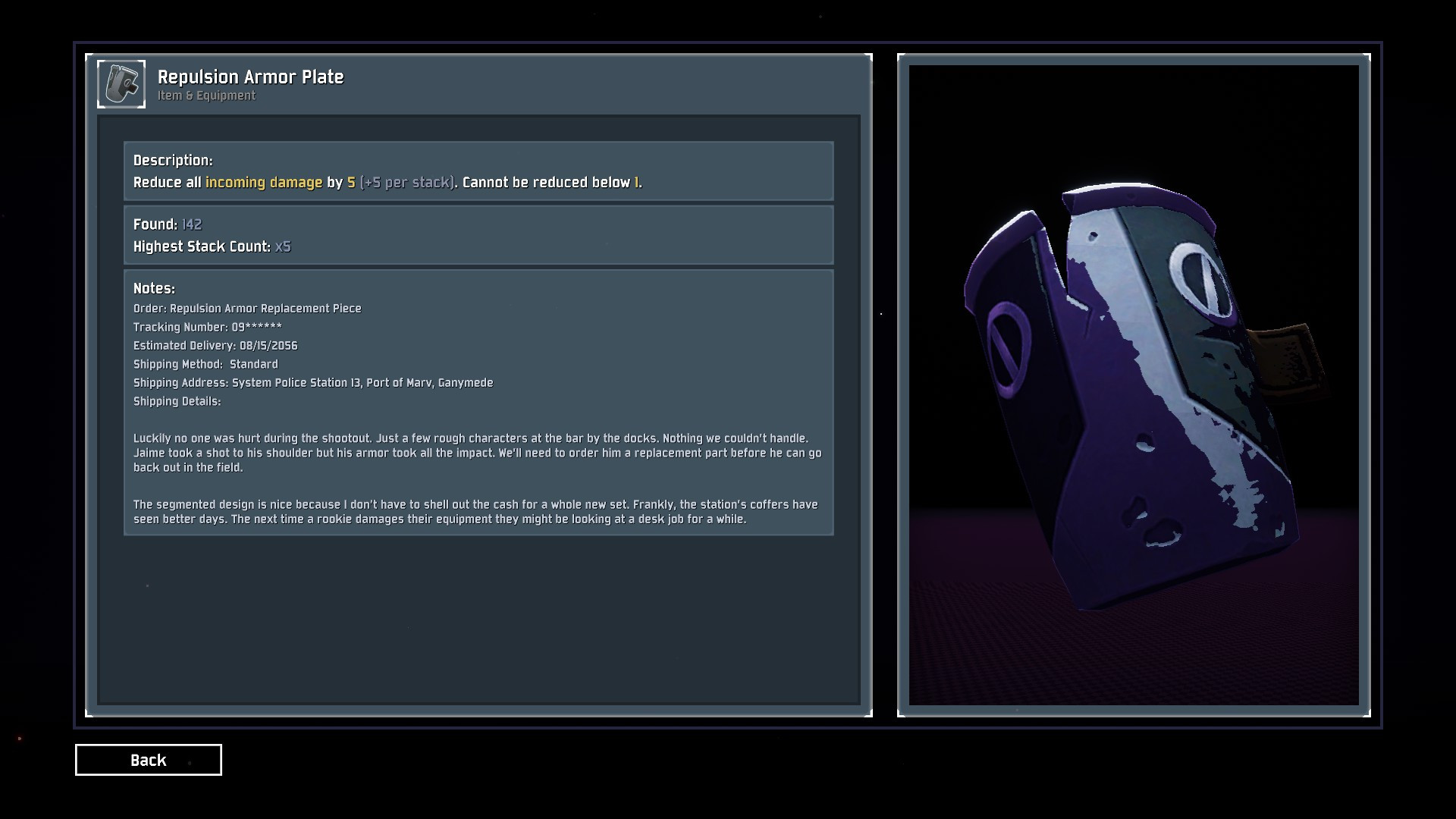The image size is (1456, 819).
Task: Click the paragraph about the shootout
Action: pyautogui.click(x=478, y=453)
